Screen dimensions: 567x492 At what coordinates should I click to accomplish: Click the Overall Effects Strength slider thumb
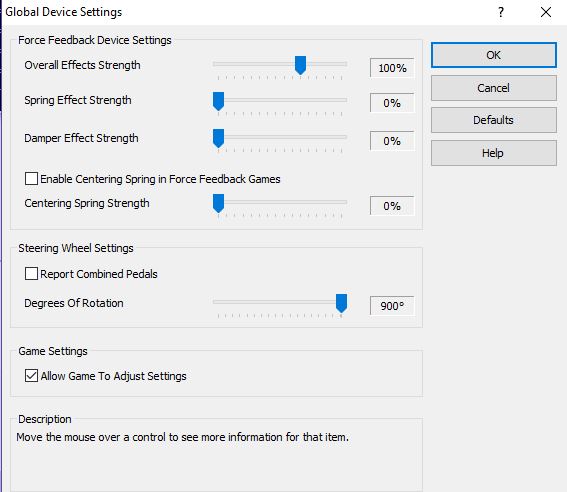(300, 65)
